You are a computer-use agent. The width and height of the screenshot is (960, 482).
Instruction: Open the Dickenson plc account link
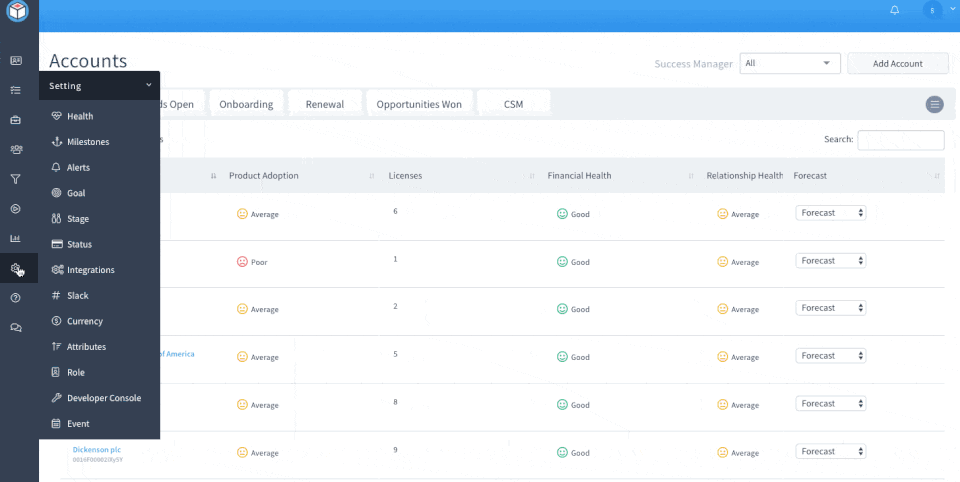pos(97,450)
